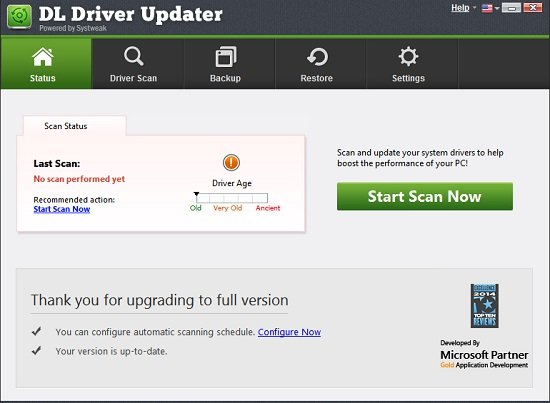Click checkmark beside automatic scanning schedule
This screenshot has width=550, height=403.
point(36,331)
